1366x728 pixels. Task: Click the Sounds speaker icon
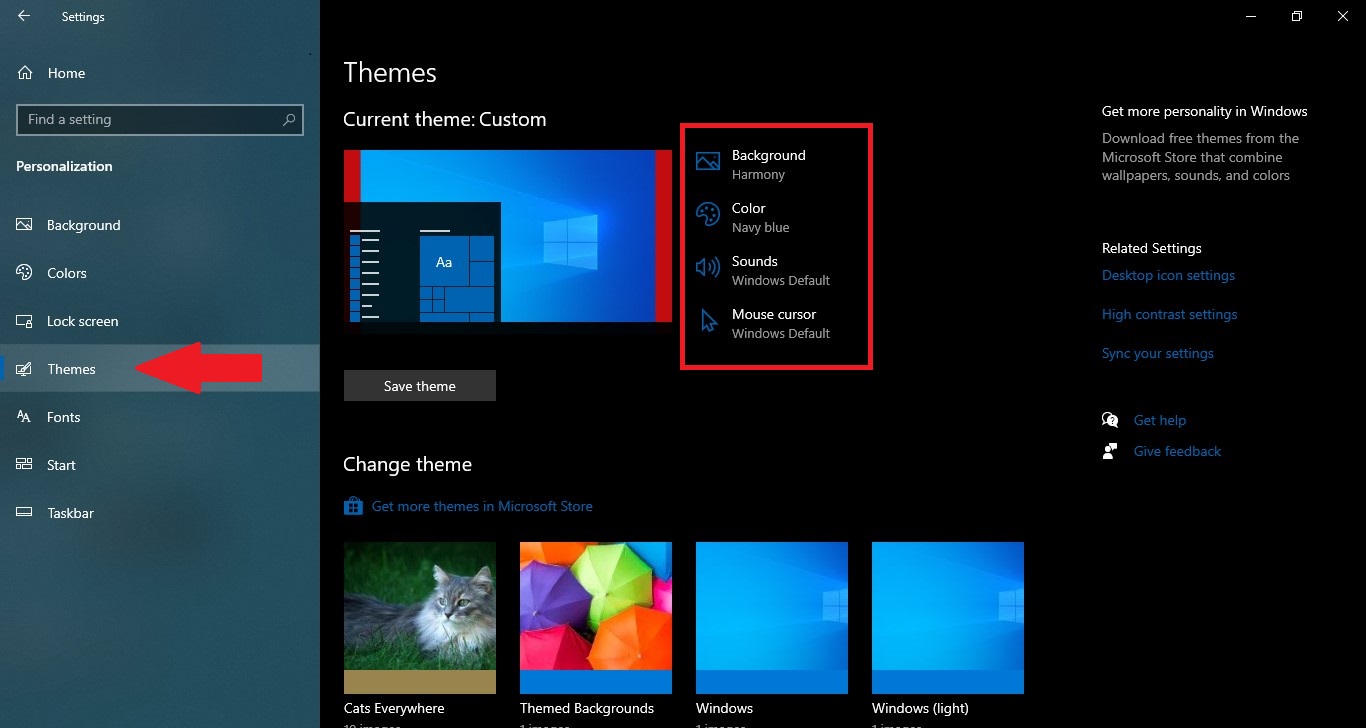[x=708, y=268]
